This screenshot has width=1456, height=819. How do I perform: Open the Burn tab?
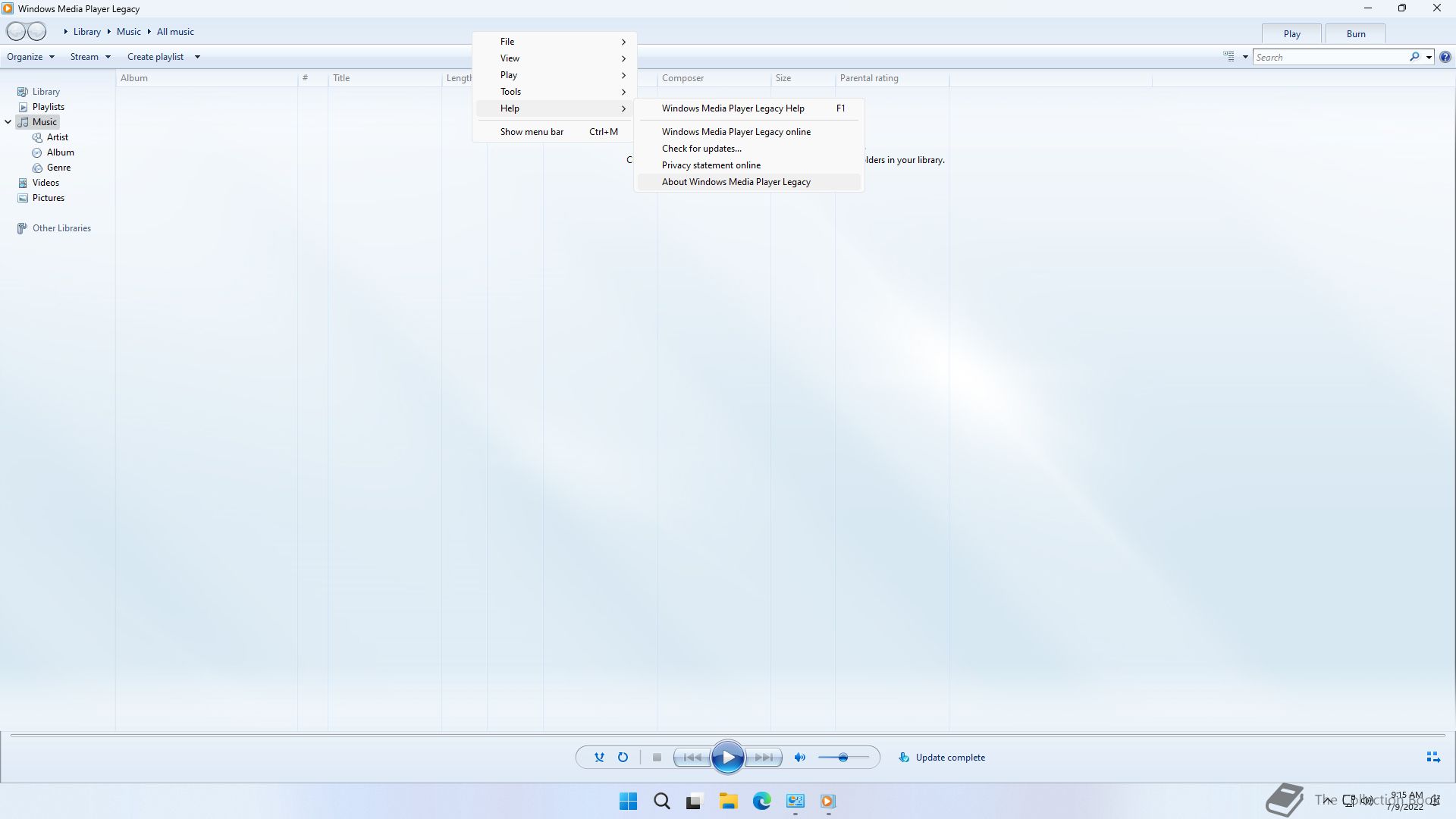pos(1355,34)
